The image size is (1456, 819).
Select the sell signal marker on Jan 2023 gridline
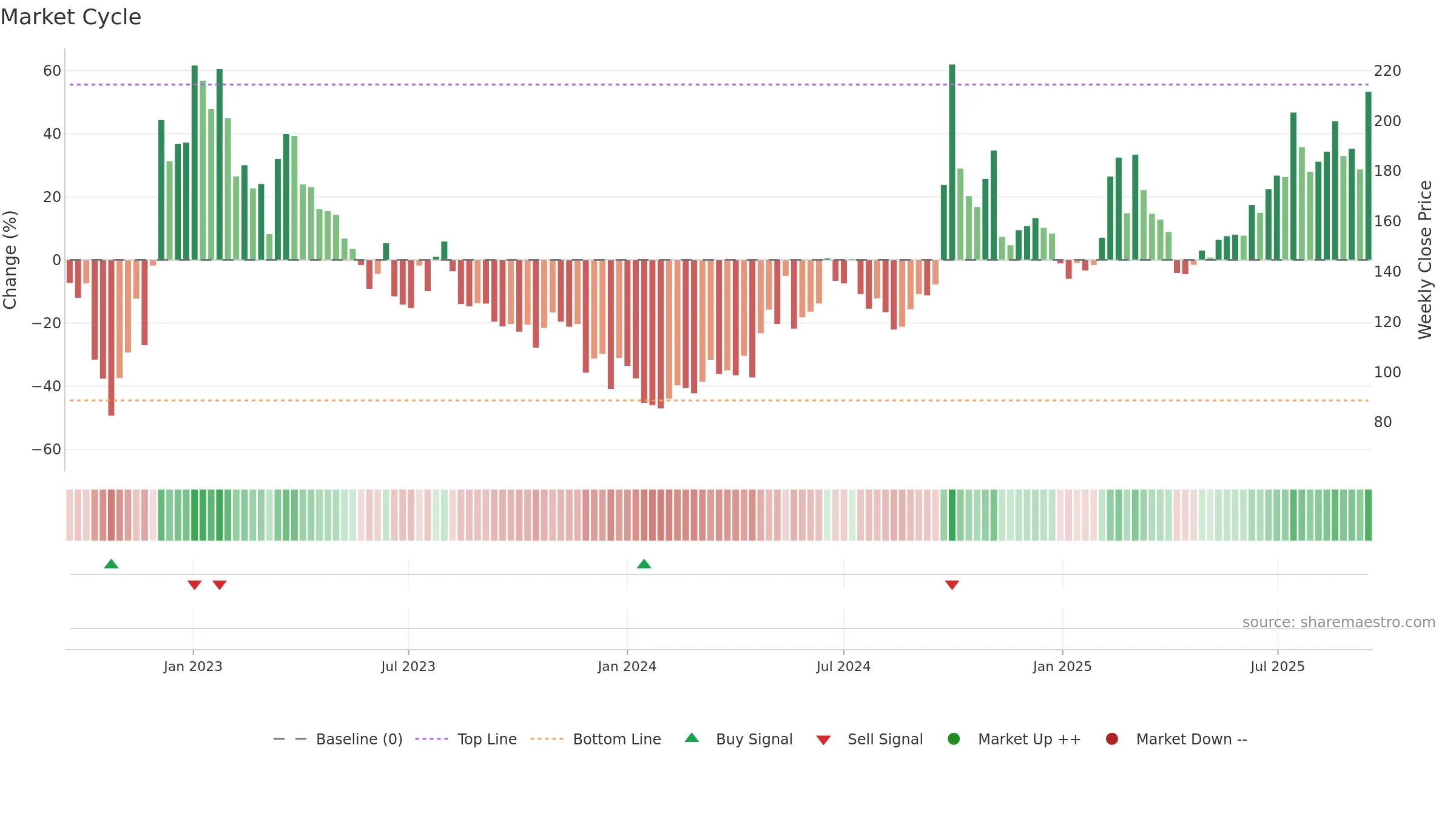[x=194, y=585]
